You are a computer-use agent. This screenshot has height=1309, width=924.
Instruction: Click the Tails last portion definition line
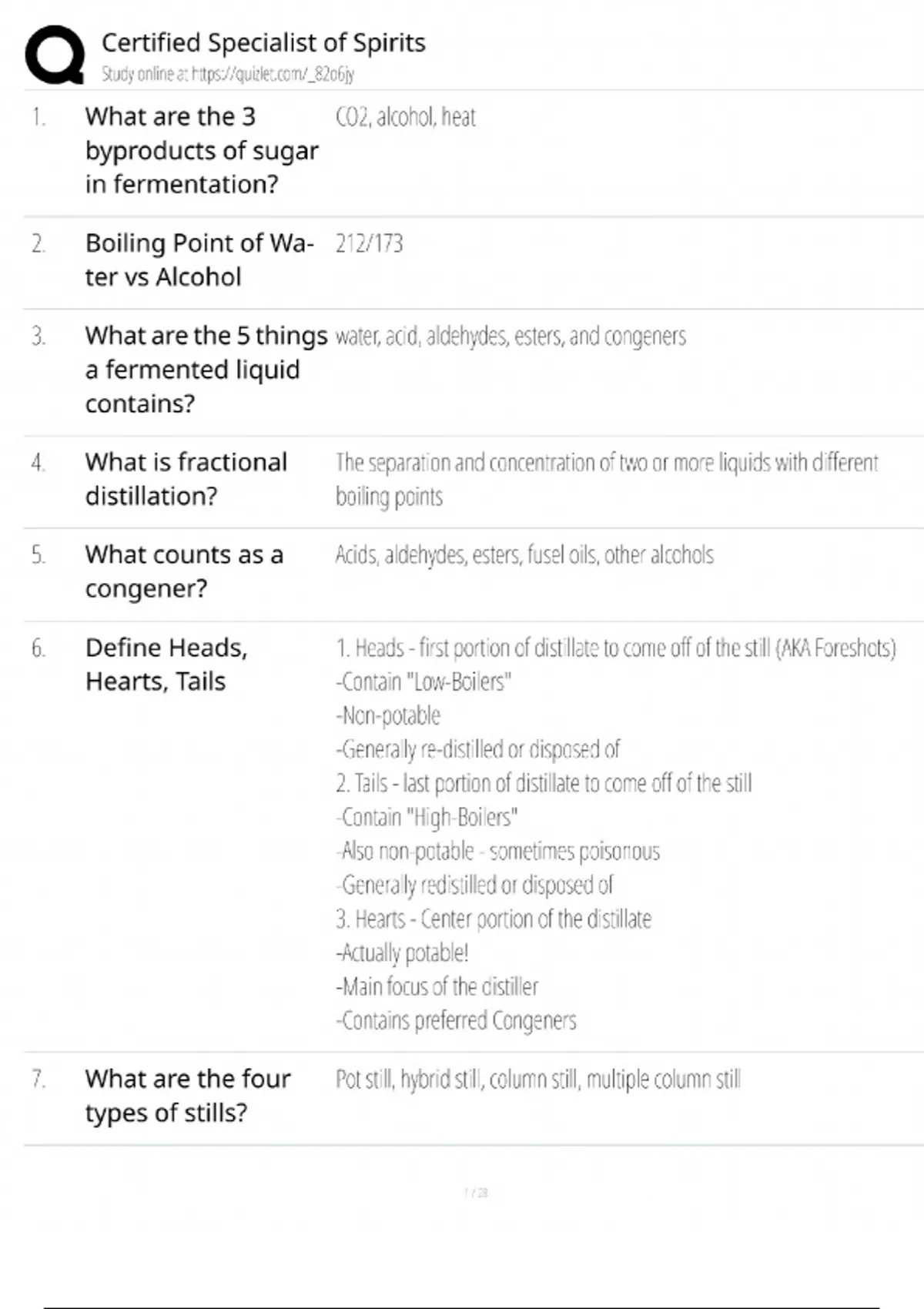tap(544, 784)
